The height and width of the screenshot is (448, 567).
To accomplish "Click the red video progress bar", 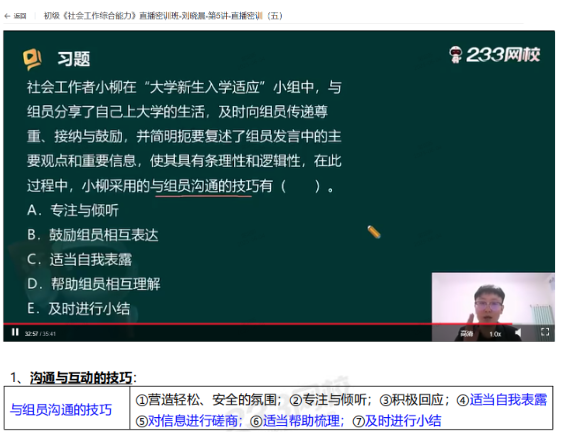I will (257, 324).
